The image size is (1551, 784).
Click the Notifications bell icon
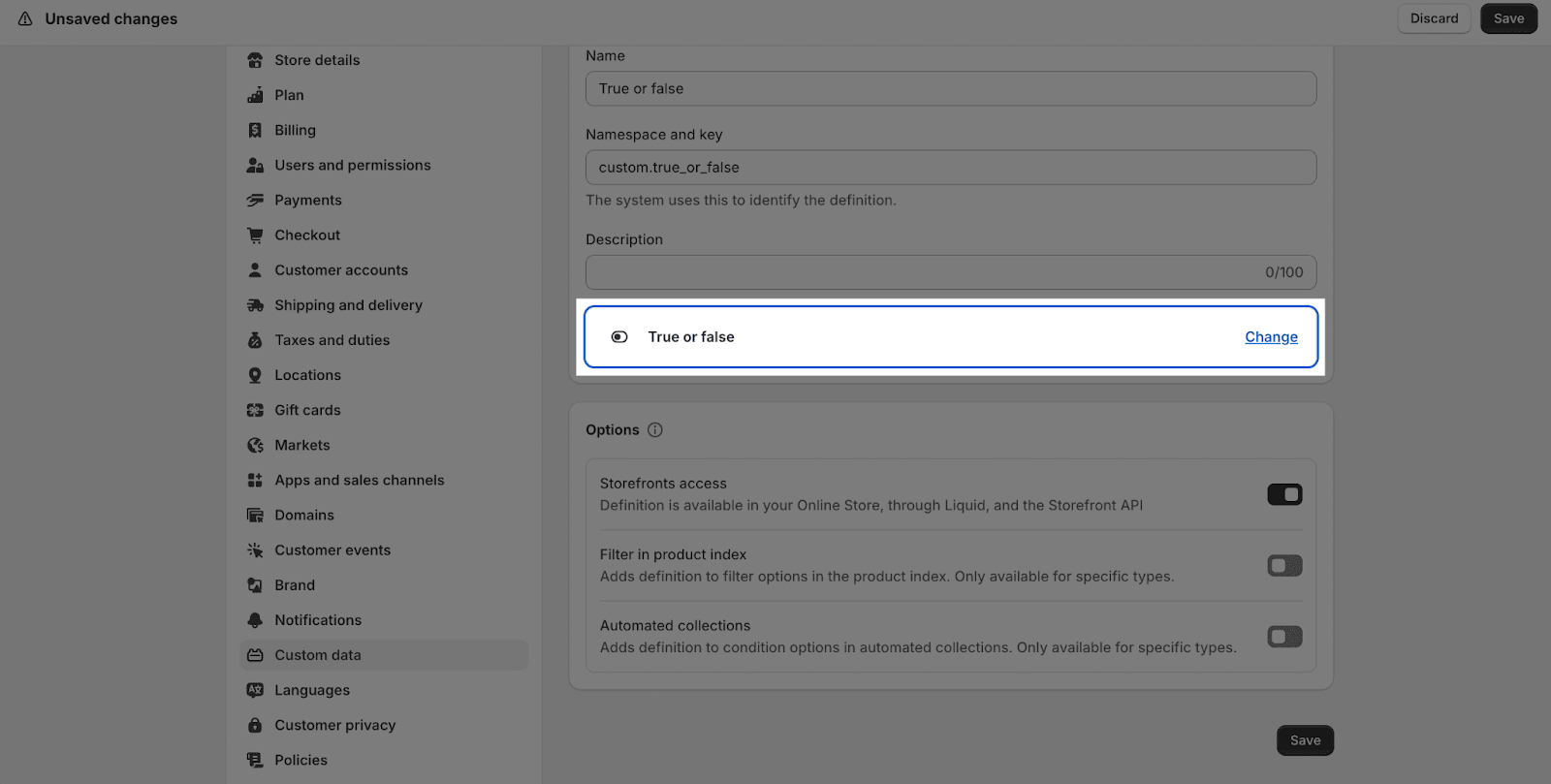[x=255, y=620]
